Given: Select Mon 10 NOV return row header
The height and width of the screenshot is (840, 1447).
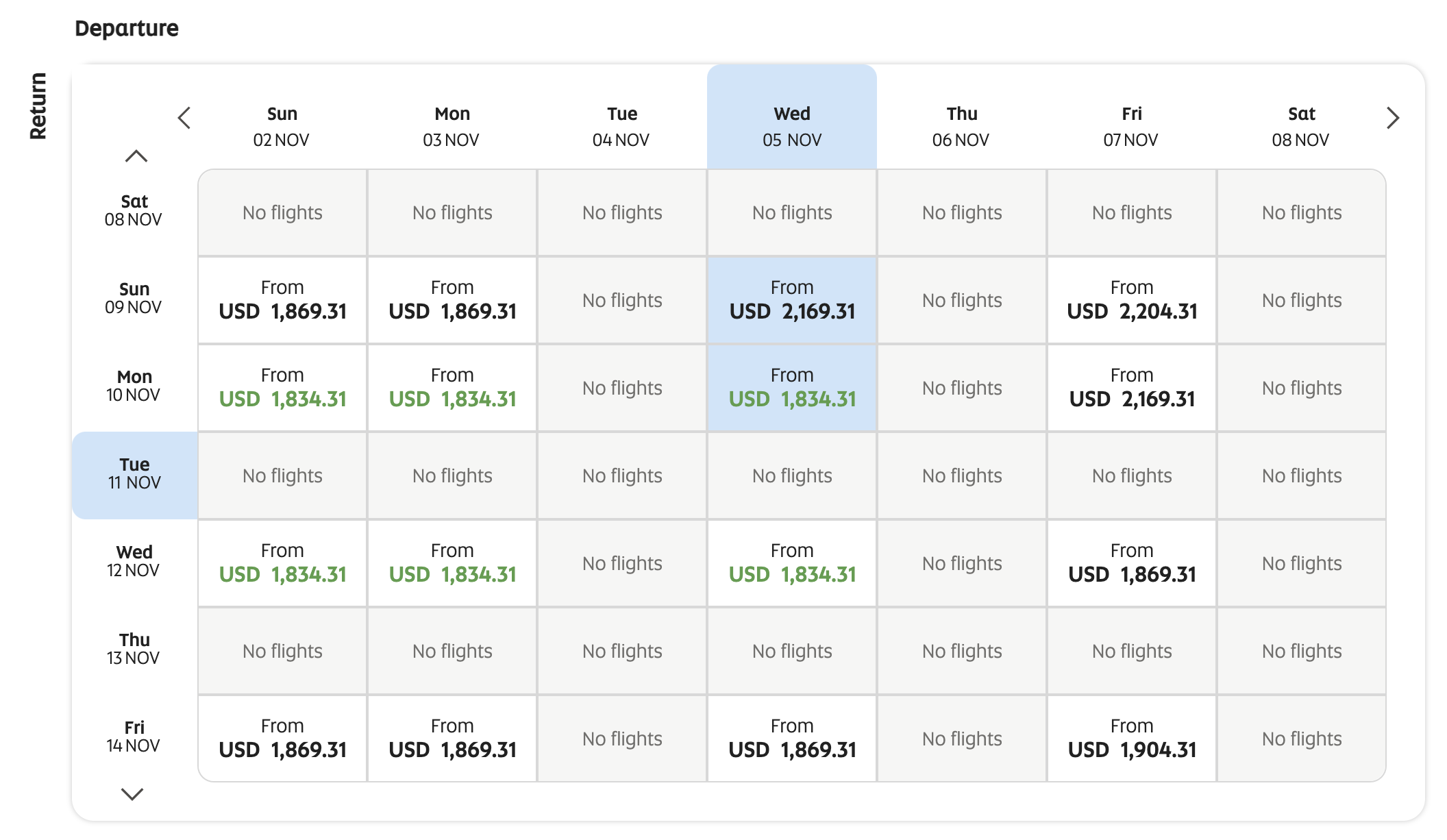Looking at the screenshot, I should coord(134,386).
